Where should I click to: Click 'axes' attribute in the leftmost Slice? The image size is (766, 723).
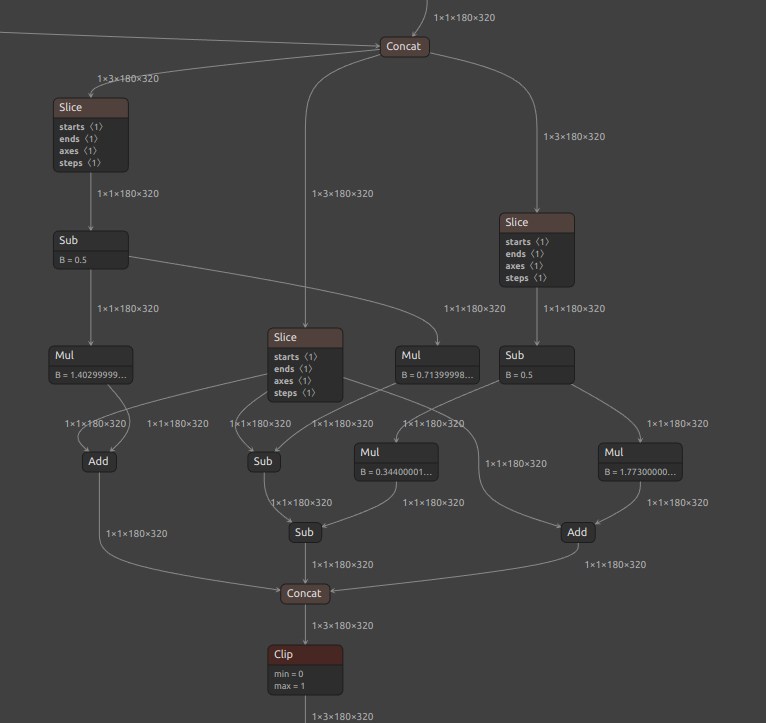(x=78, y=151)
